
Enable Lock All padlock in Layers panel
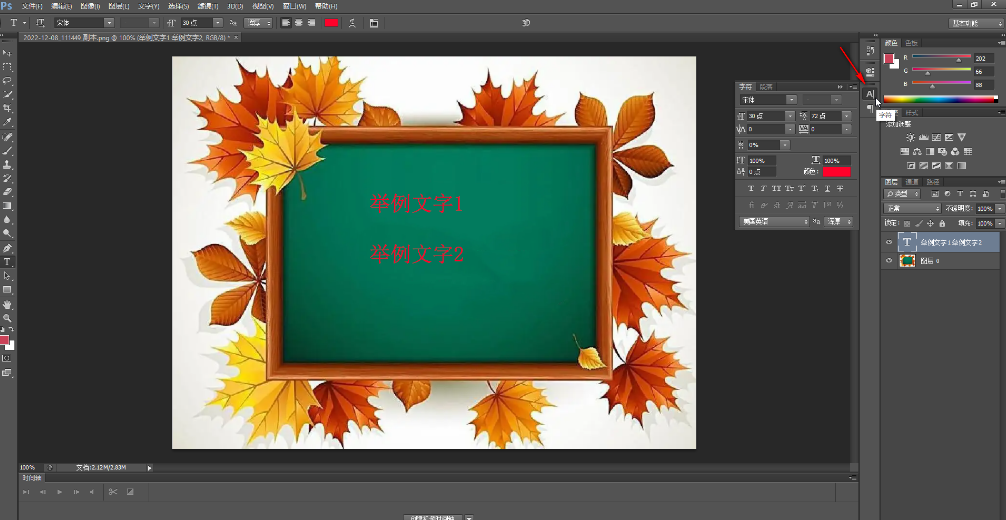(x=942, y=223)
